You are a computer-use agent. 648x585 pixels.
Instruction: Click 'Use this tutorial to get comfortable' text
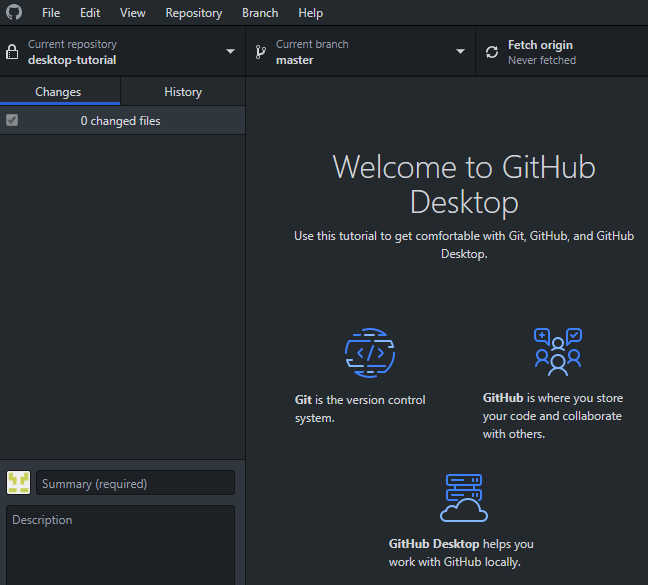point(464,245)
